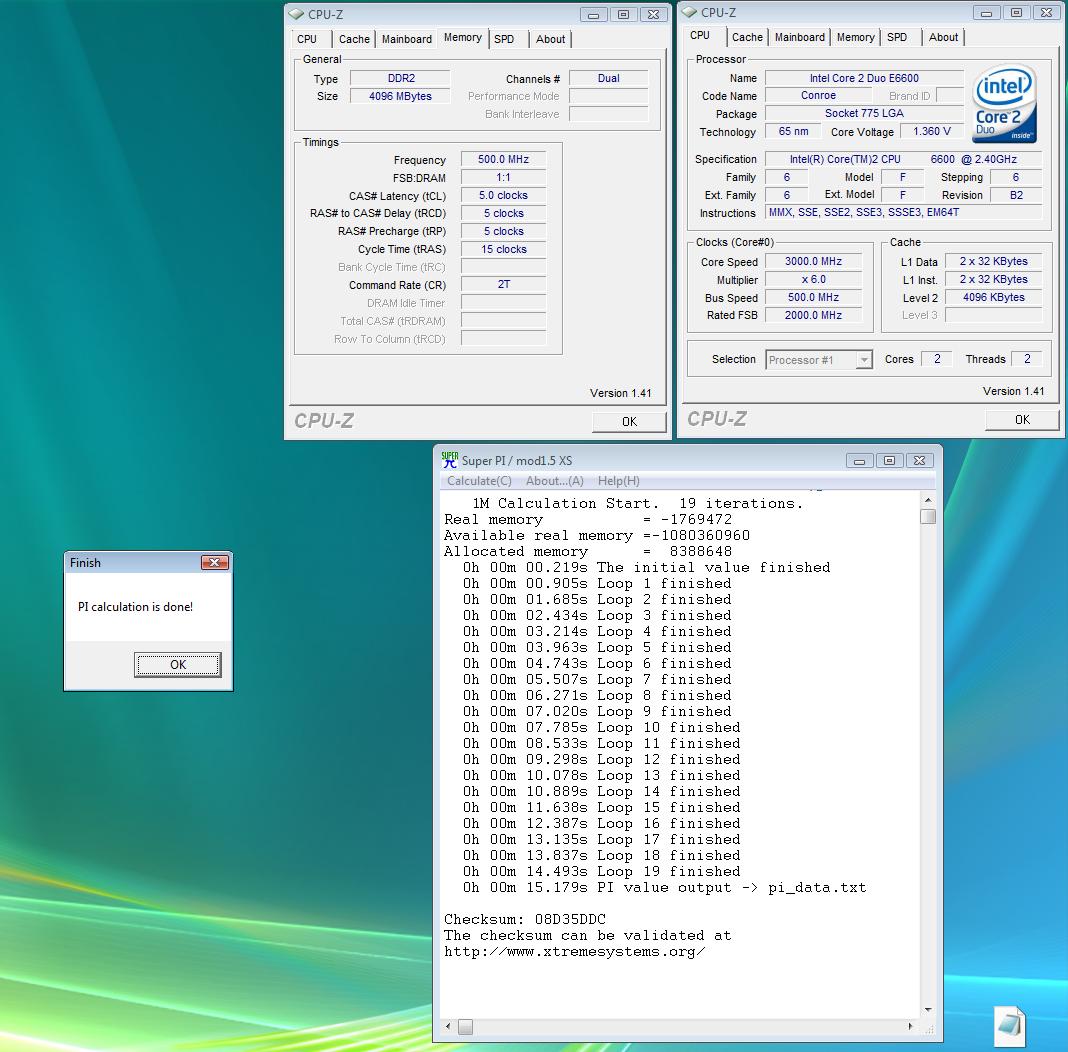The width and height of the screenshot is (1068, 1052).
Task: Click the Checksum: 08D35DDC line
Action: (x=524, y=919)
